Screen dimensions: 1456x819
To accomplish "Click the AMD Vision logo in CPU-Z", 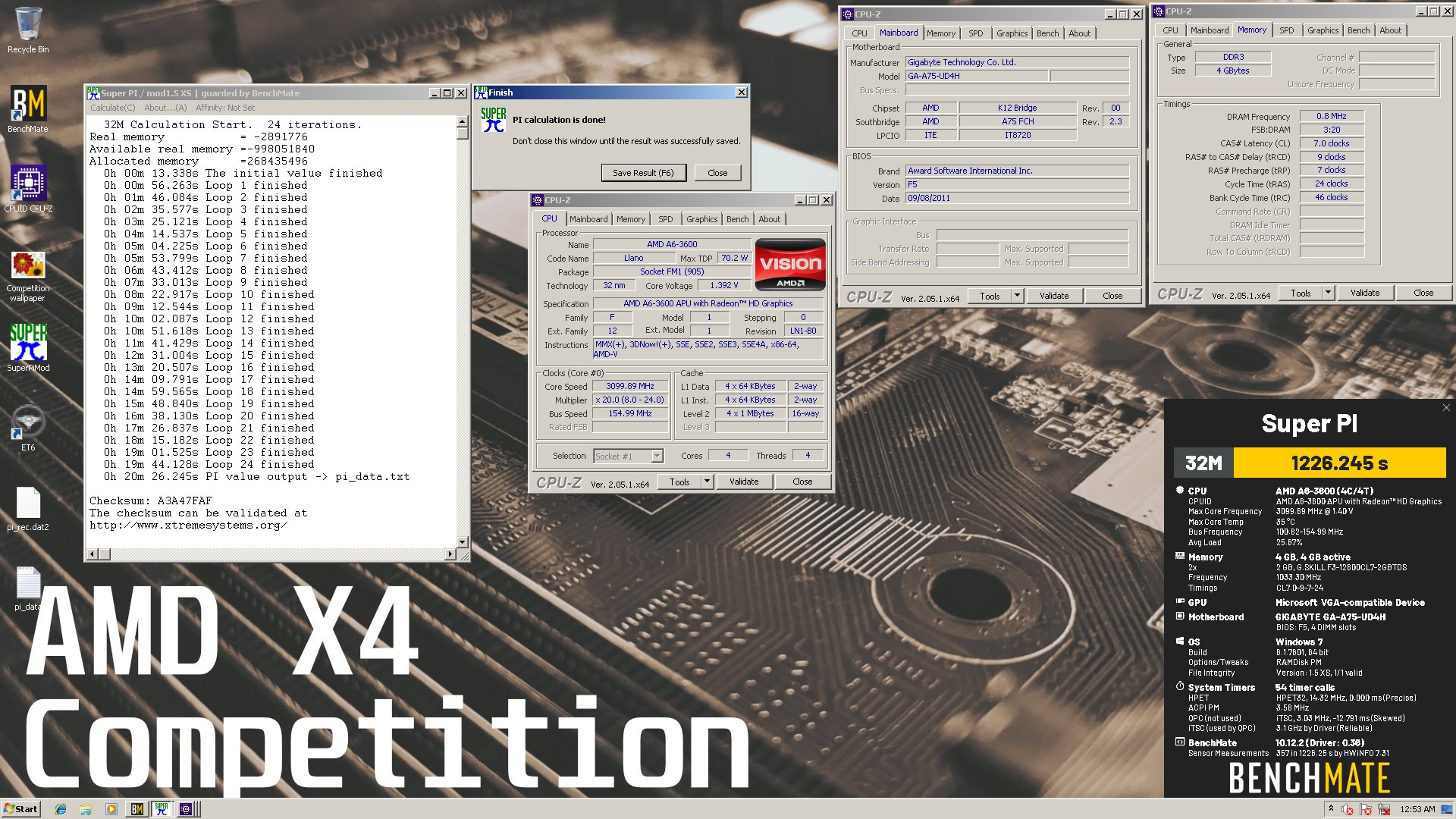I will point(790,265).
